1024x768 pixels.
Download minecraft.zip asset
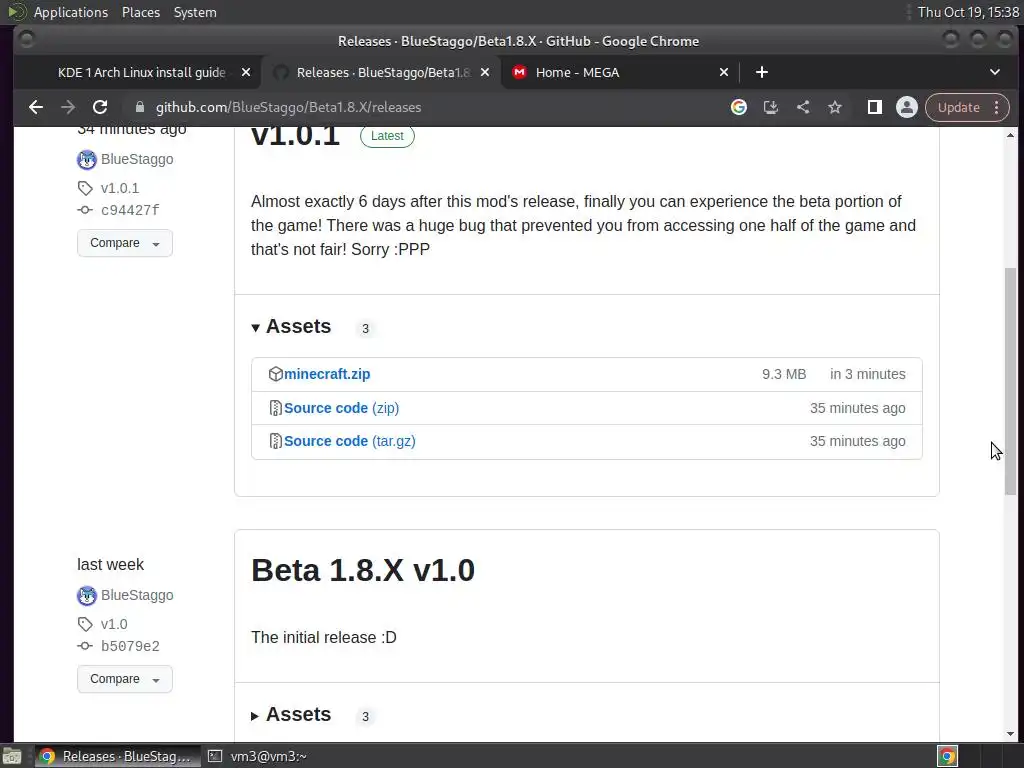[x=327, y=374]
